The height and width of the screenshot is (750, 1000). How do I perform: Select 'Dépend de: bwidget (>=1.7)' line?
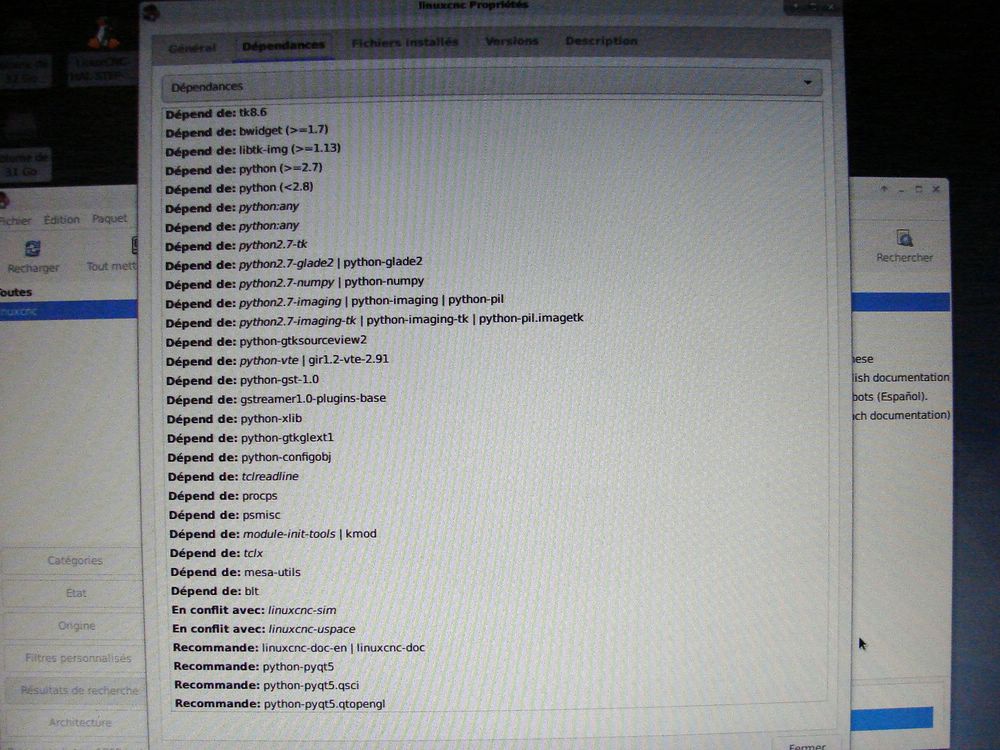point(247,131)
